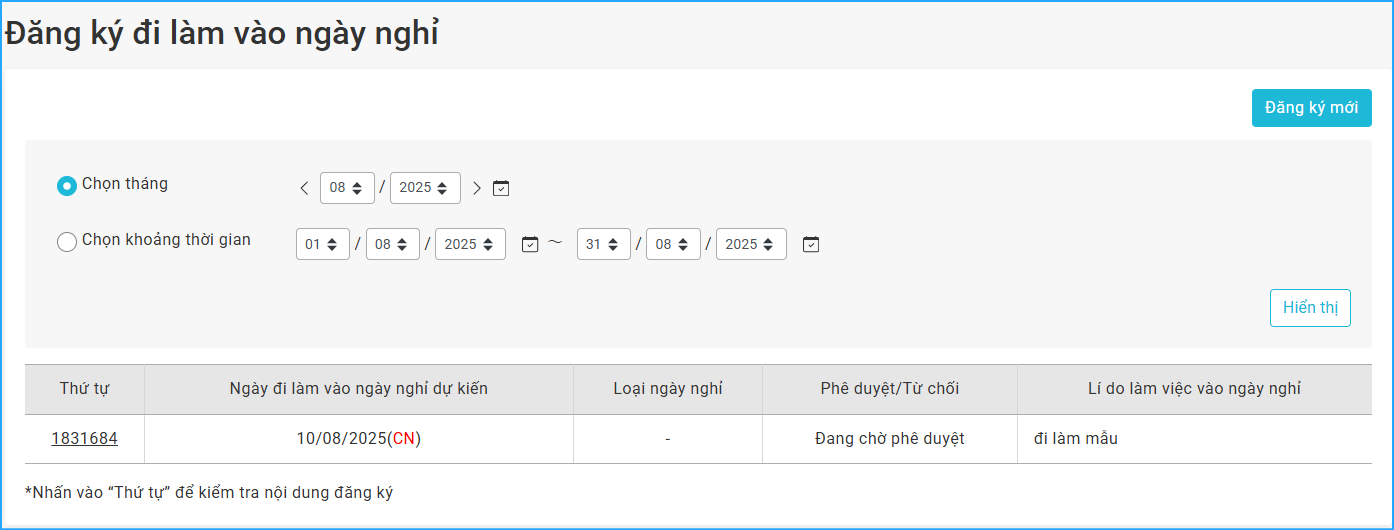1394x530 pixels.
Task: Click the date cell 10/08/2025(CN)
Action: [x=358, y=439]
